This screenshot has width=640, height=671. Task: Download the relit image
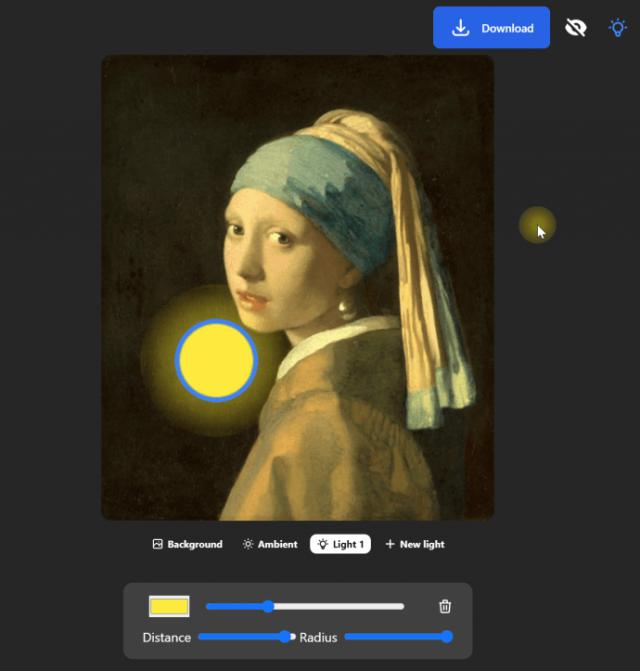[x=491, y=28]
